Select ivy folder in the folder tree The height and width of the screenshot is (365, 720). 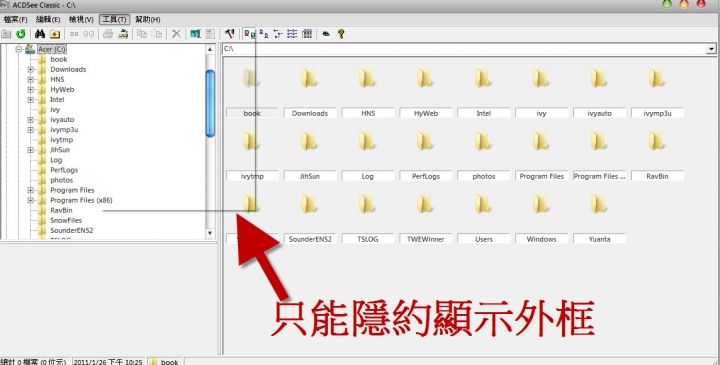pyautogui.click(x=55, y=110)
